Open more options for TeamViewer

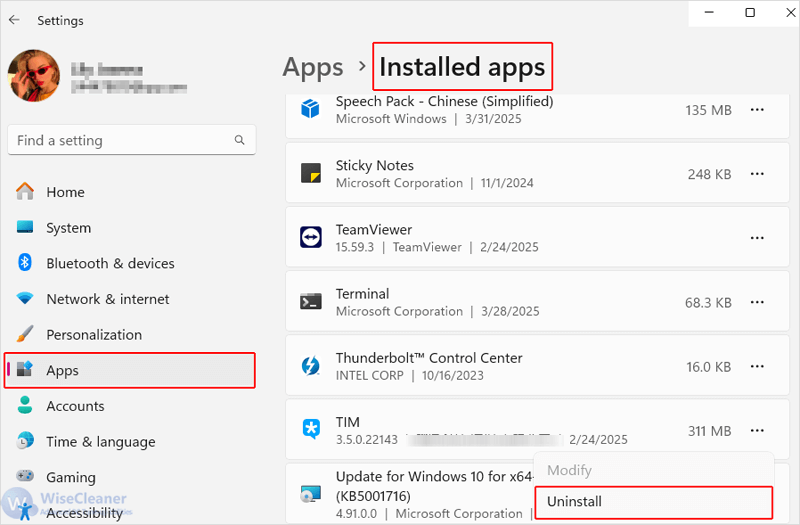[757, 238]
